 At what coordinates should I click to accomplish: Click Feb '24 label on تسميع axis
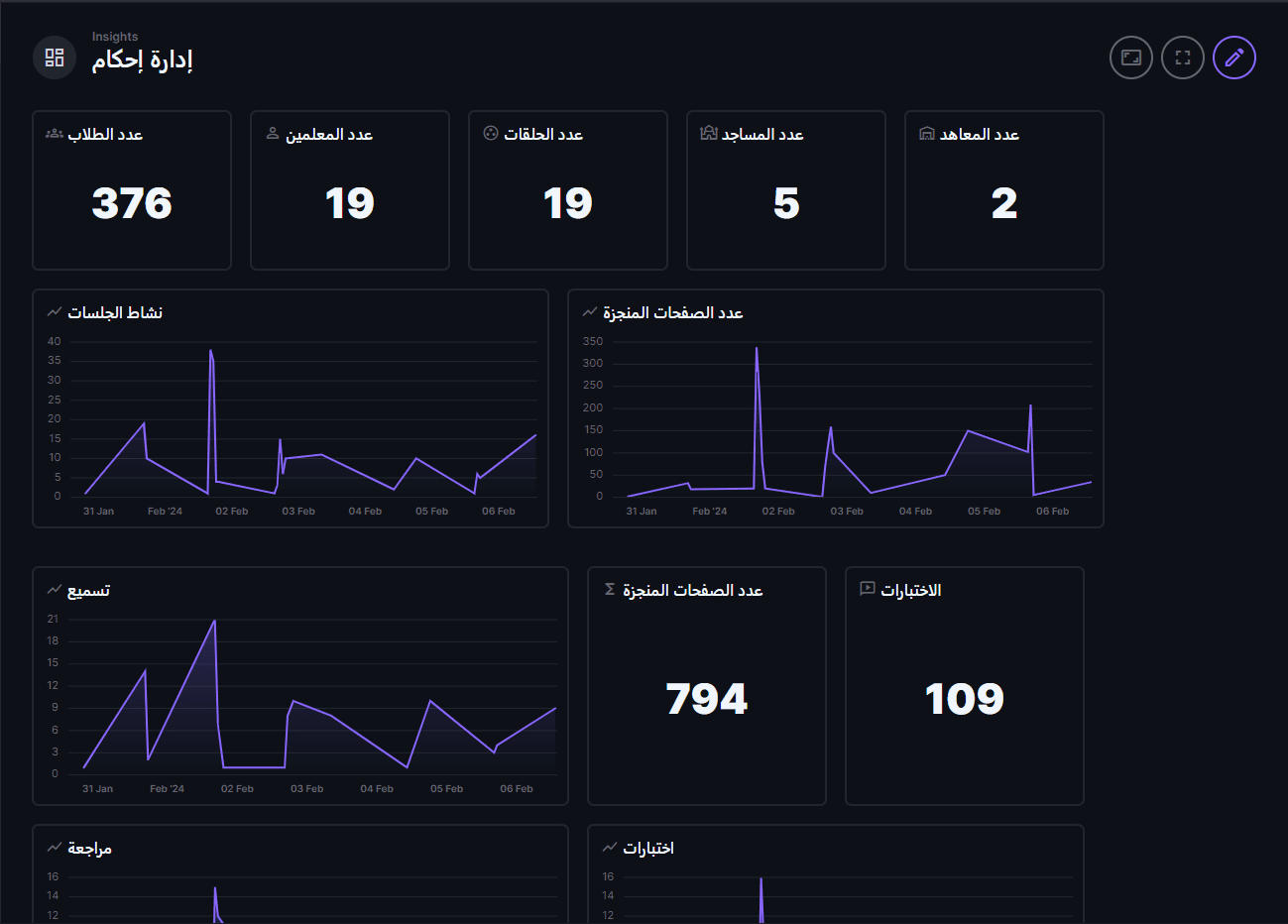coord(167,789)
